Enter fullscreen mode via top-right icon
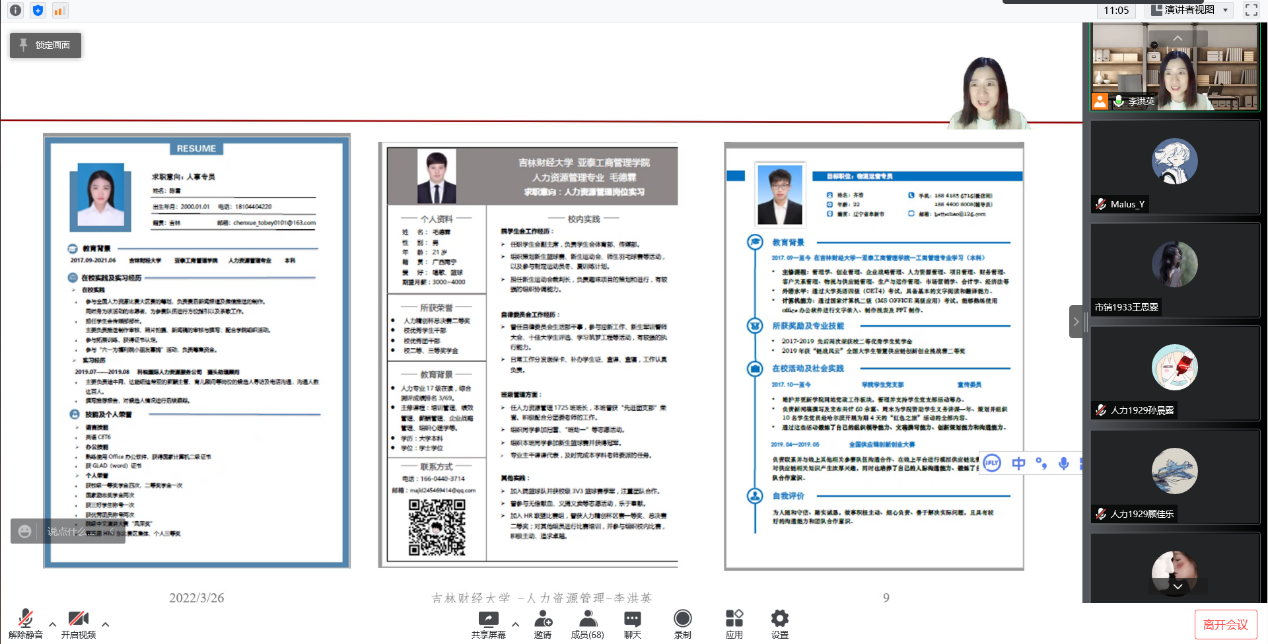The width and height of the screenshot is (1268, 644). point(1250,10)
